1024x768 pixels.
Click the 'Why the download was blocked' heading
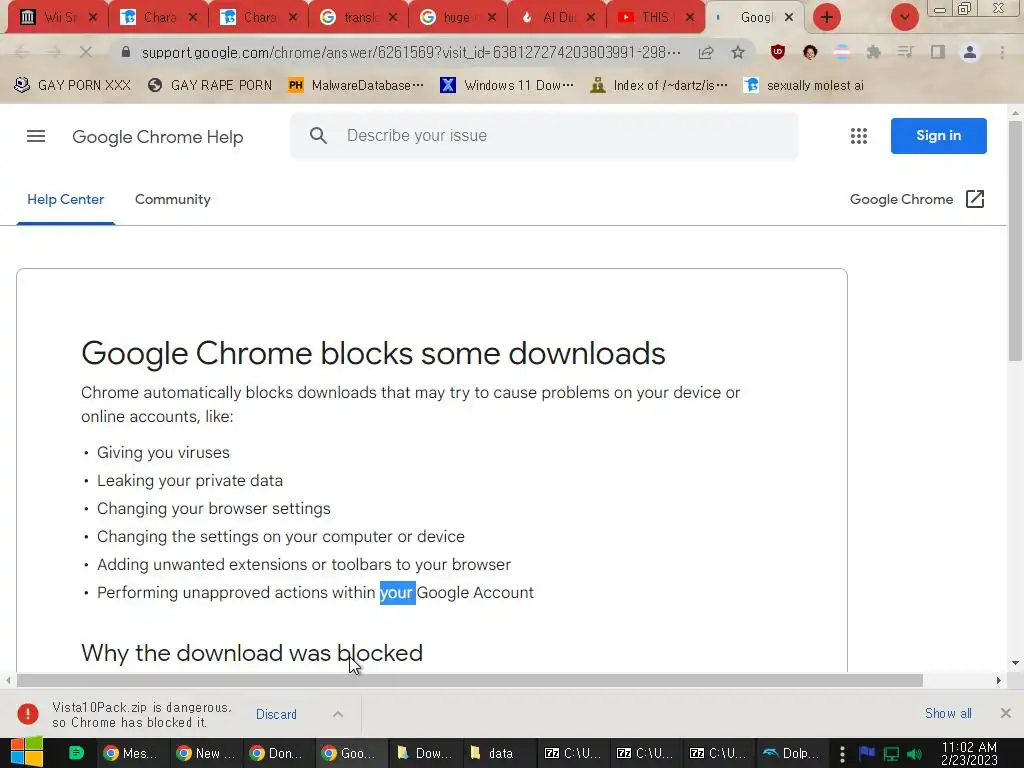point(252,653)
